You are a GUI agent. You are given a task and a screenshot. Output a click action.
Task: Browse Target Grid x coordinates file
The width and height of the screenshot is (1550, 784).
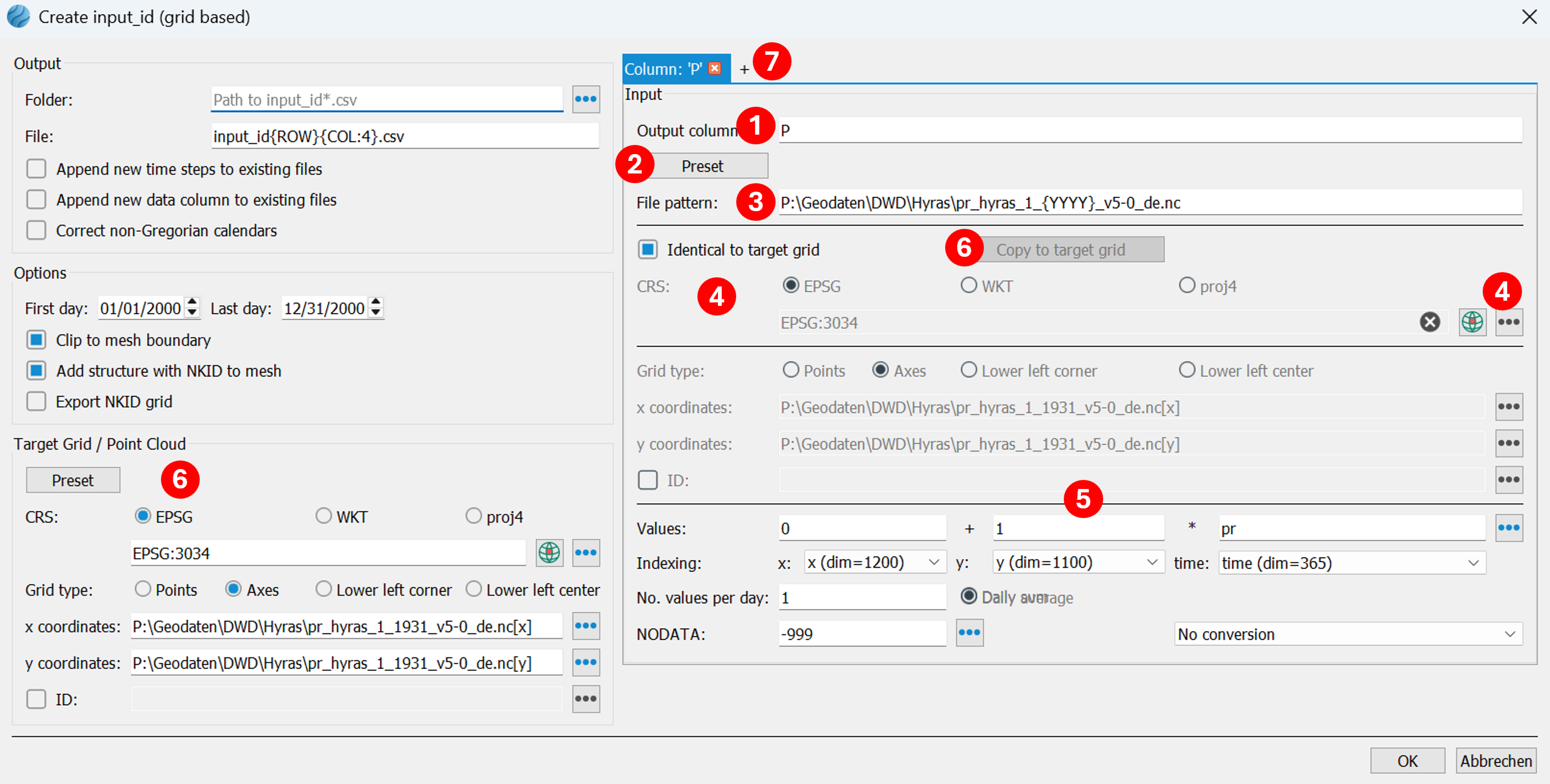pyautogui.click(x=586, y=626)
